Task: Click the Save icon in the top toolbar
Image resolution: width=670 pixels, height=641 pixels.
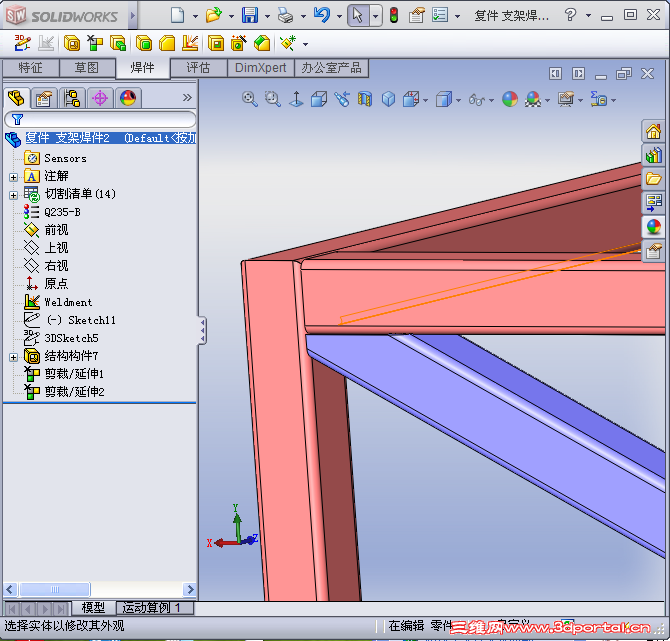Action: [250, 15]
